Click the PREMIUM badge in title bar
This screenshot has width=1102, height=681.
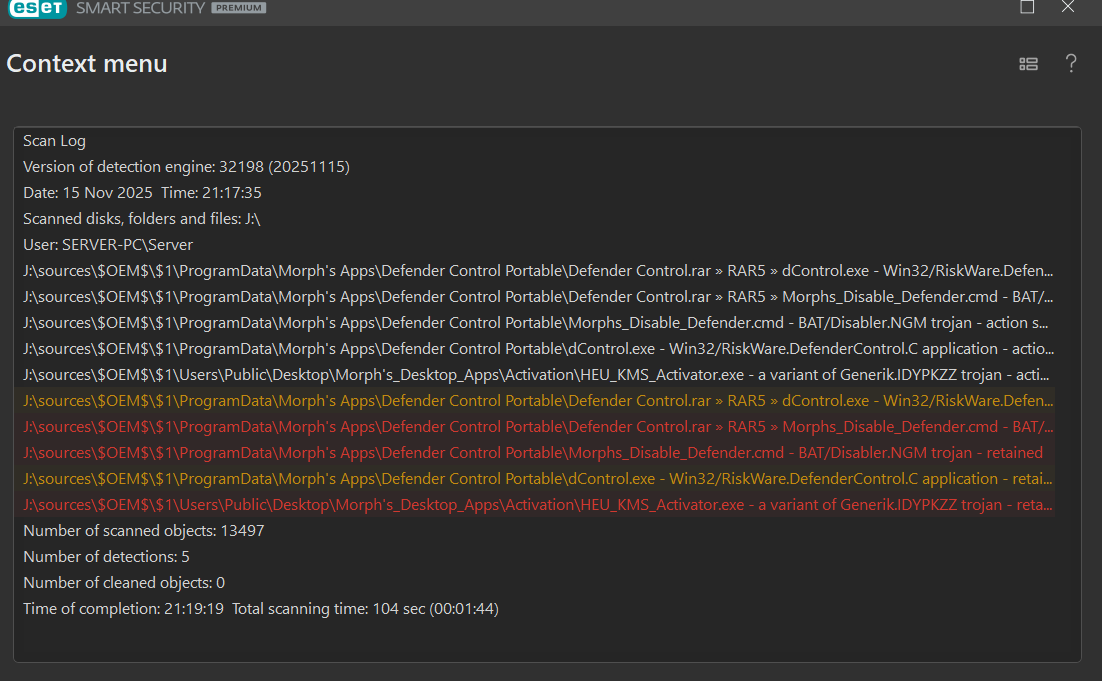238,8
